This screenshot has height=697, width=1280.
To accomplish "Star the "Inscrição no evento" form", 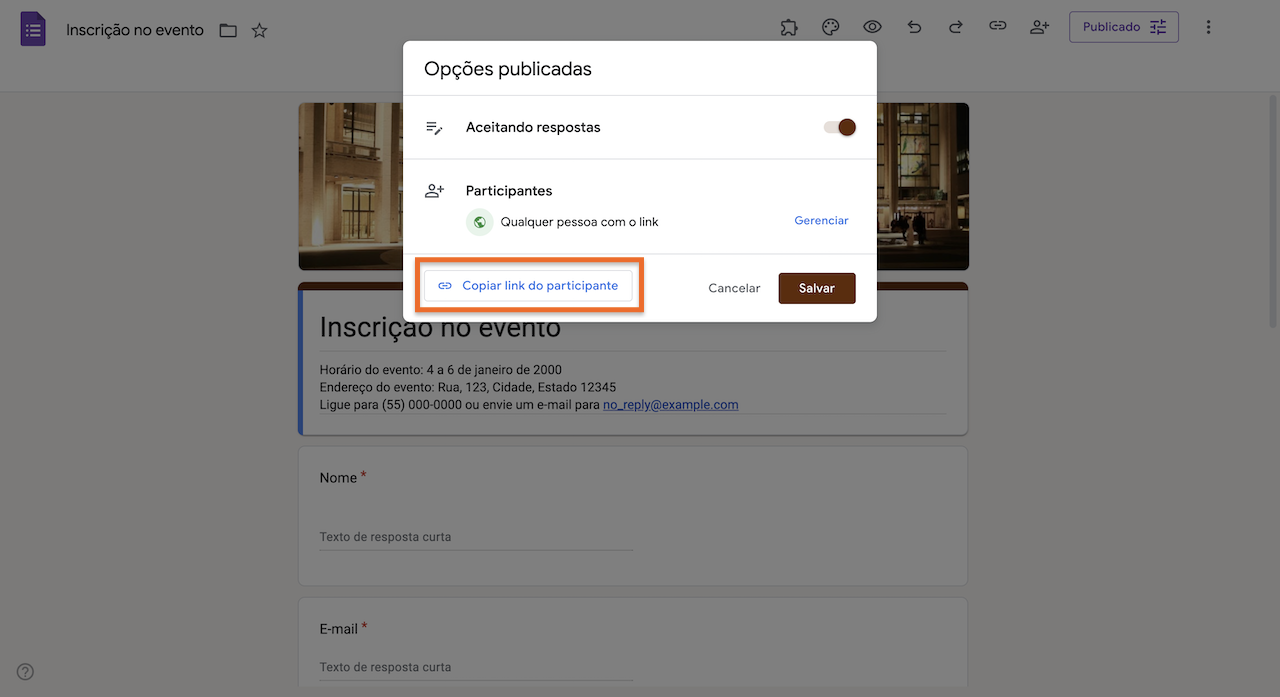I will point(259,30).
